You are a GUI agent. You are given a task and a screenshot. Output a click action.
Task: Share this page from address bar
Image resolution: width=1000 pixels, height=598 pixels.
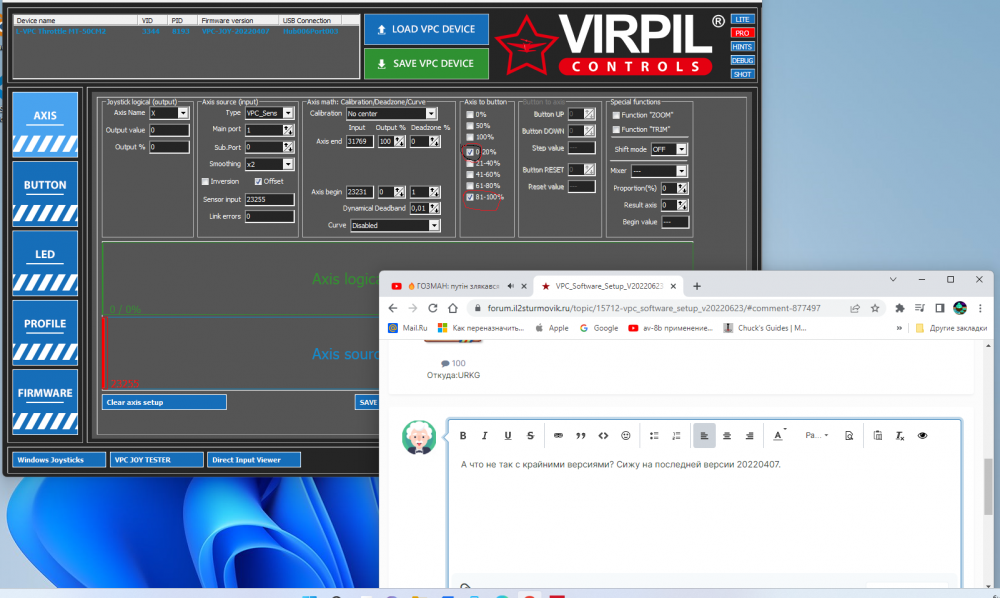tap(855, 308)
